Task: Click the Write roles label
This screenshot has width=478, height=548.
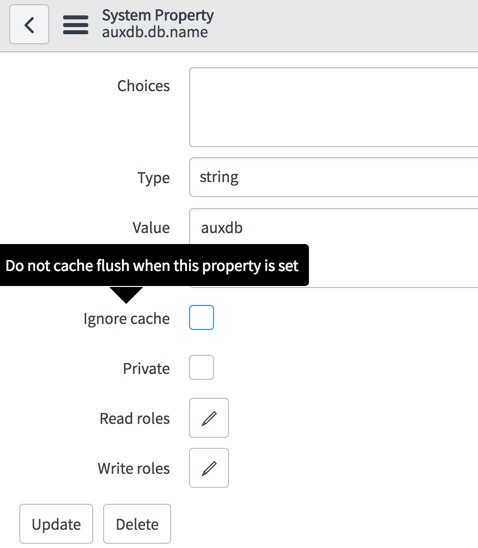Action: (x=134, y=469)
